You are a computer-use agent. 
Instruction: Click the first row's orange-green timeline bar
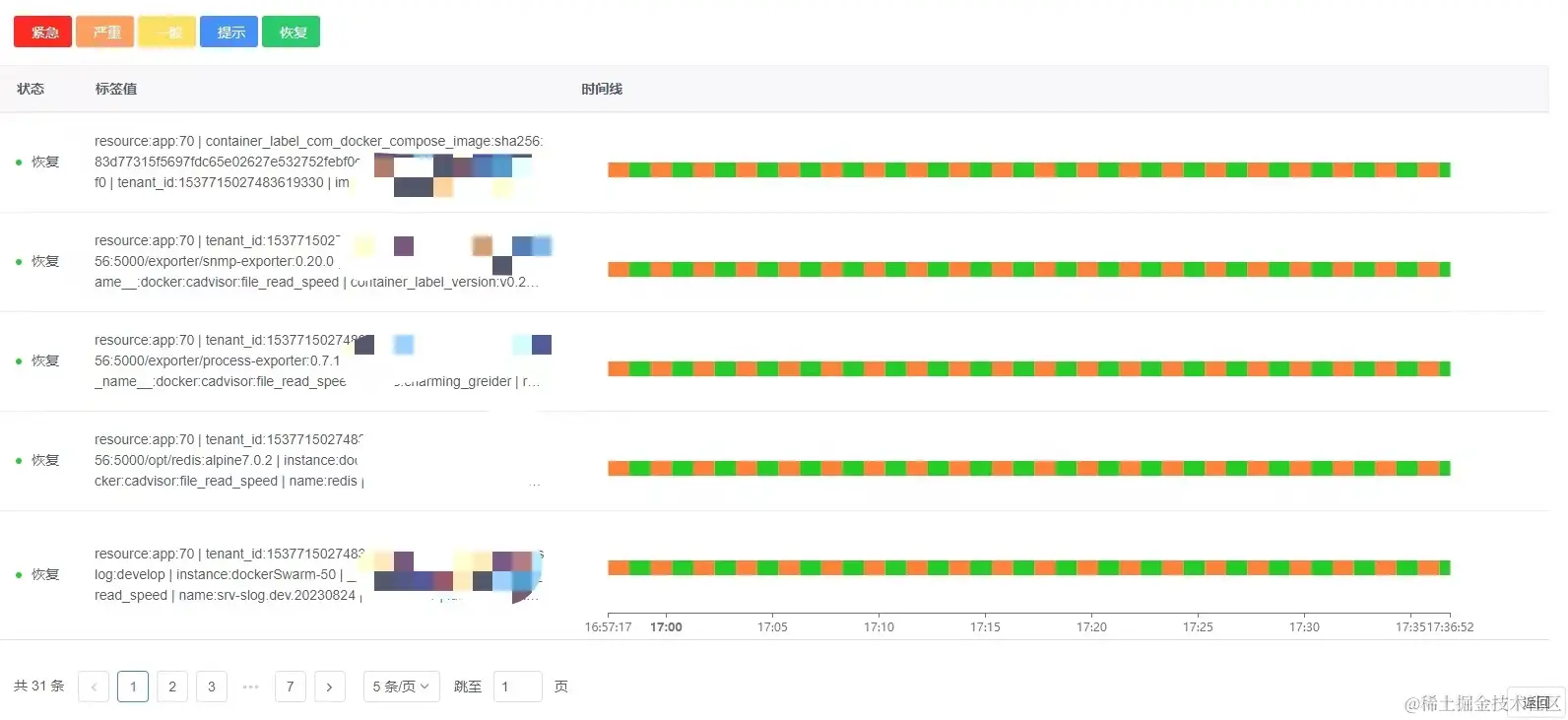[1028, 170]
